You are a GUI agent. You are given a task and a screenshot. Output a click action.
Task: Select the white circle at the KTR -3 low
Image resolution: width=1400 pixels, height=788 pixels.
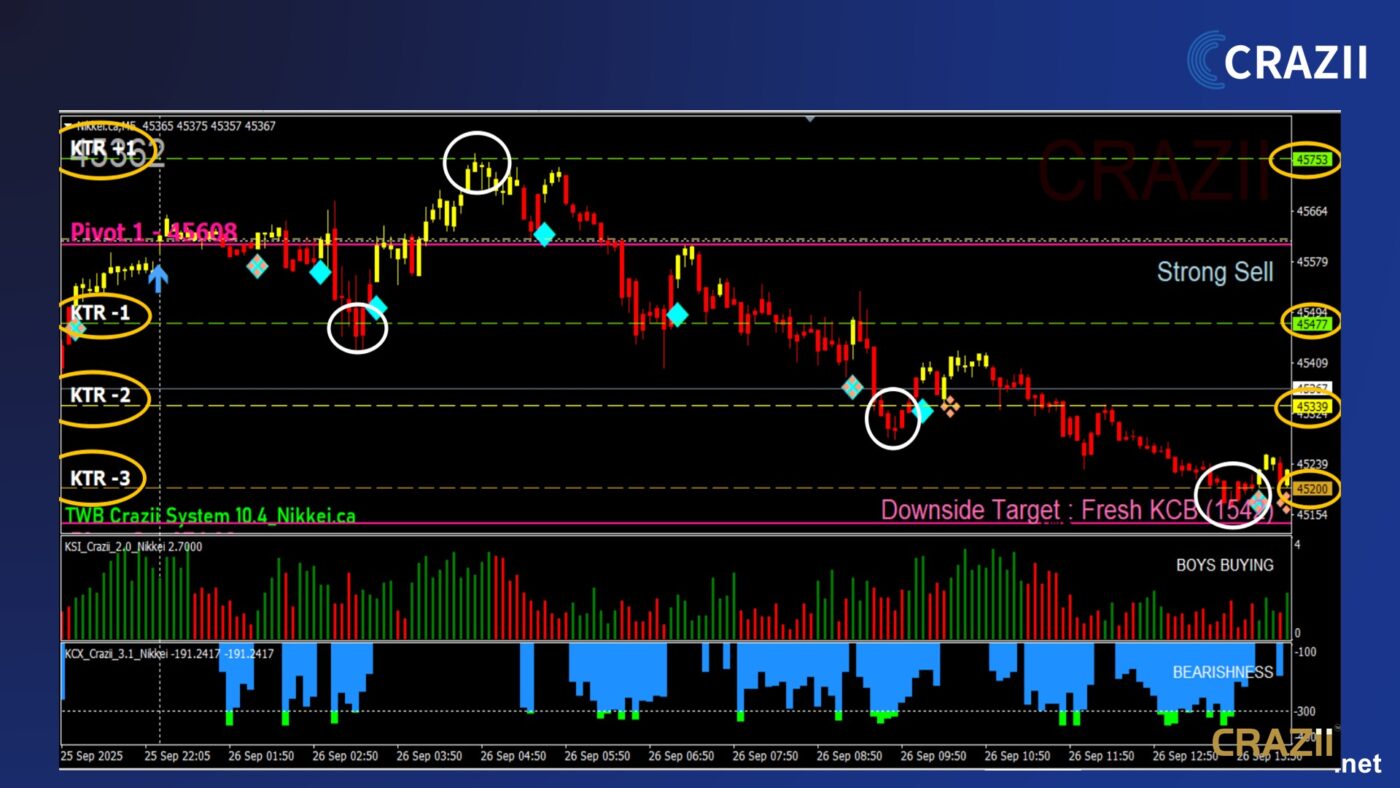tap(1234, 493)
